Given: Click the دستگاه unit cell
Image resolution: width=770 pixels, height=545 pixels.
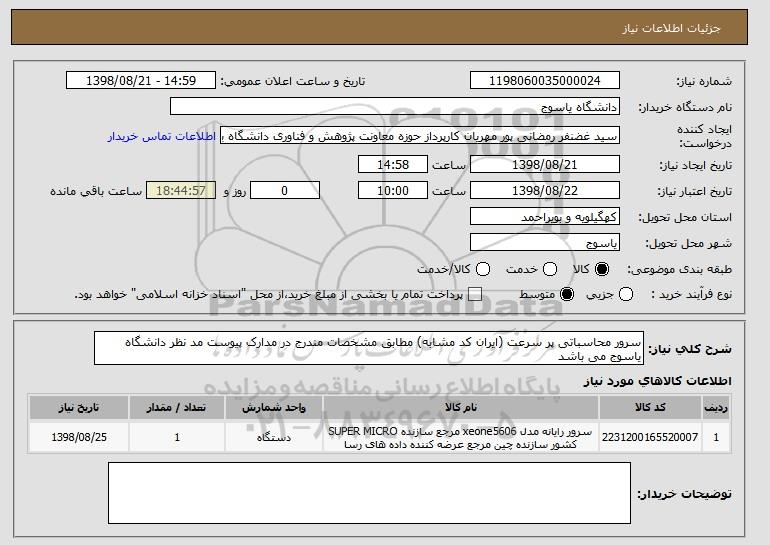Looking at the screenshot, I should point(274,437).
